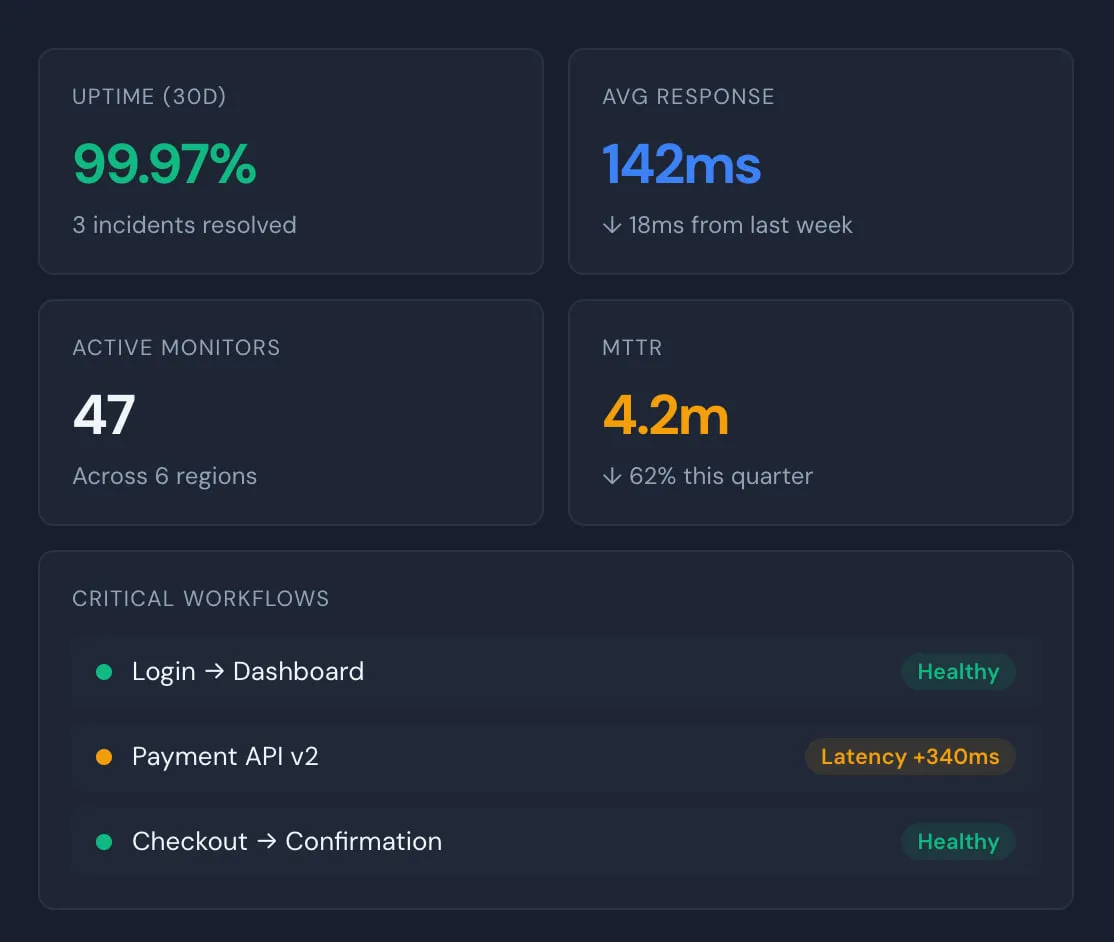Image resolution: width=1114 pixels, height=942 pixels.
Task: Click the "Healthy" badge on Checkout → Confirmation
Action: tap(957, 842)
